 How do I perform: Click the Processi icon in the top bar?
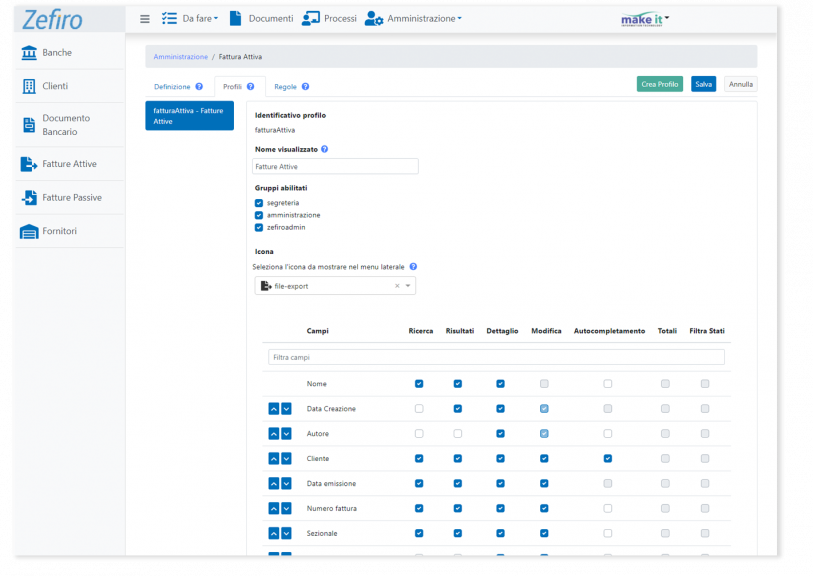click(311, 19)
